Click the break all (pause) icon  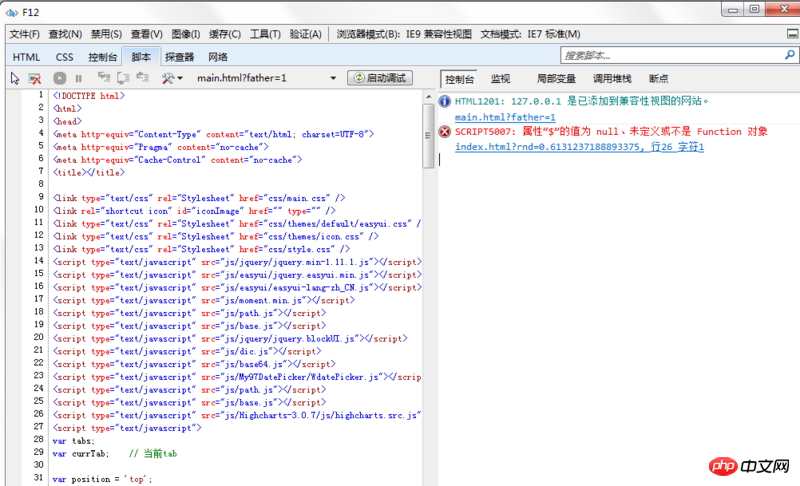click(x=79, y=78)
